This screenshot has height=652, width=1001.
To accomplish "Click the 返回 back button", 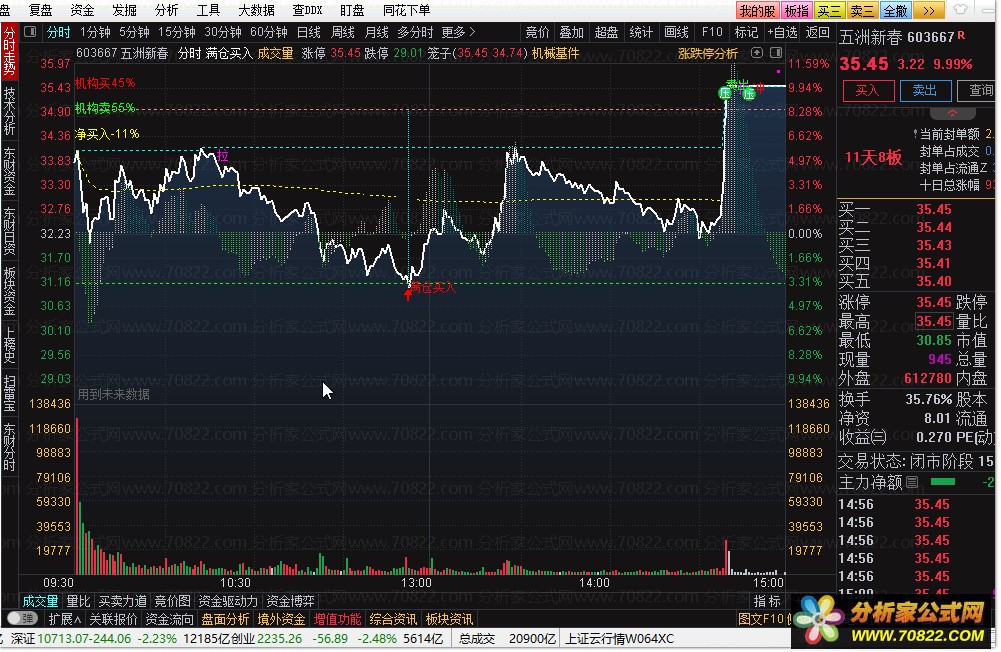I will [818, 32].
